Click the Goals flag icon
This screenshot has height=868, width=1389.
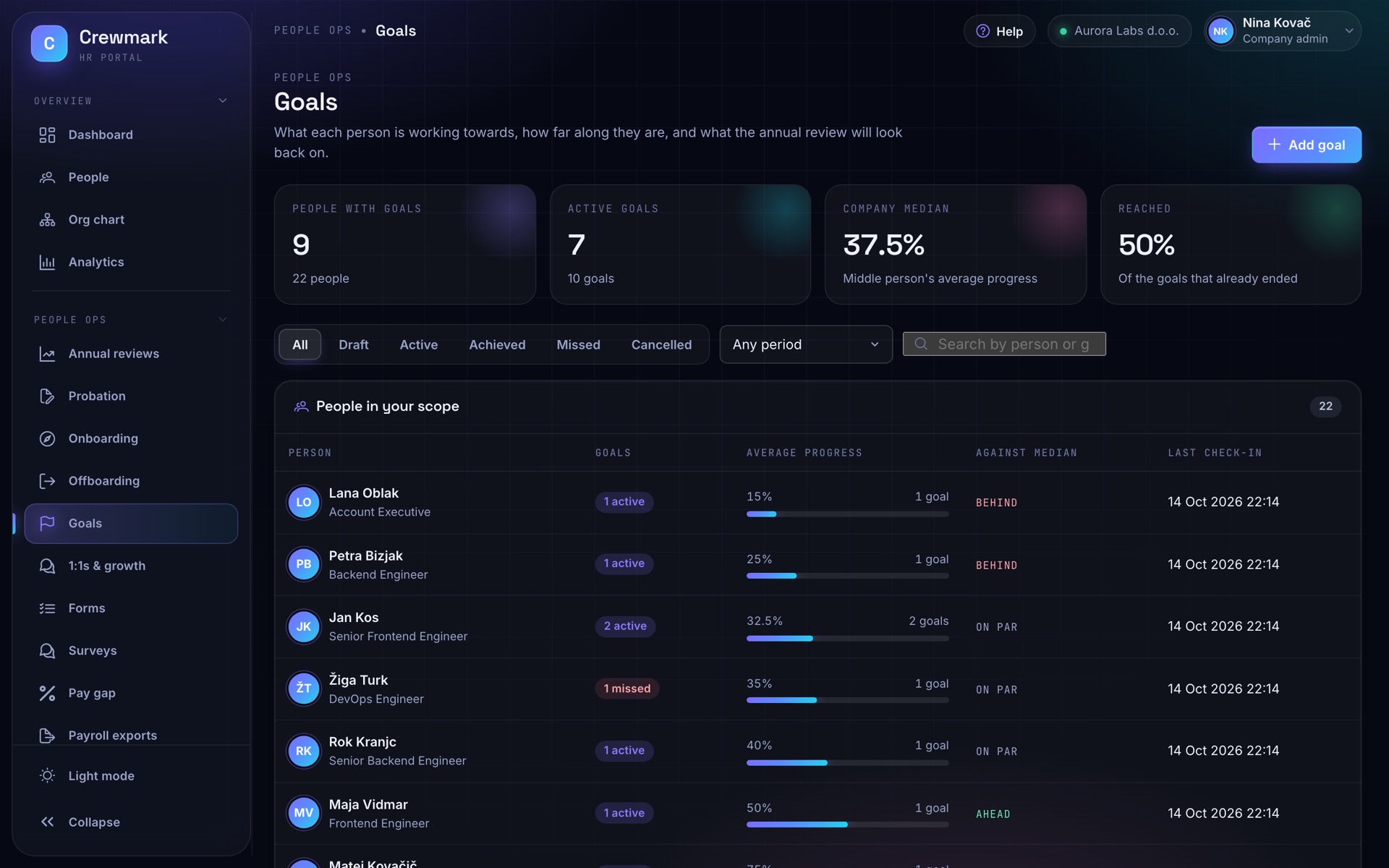(x=47, y=523)
